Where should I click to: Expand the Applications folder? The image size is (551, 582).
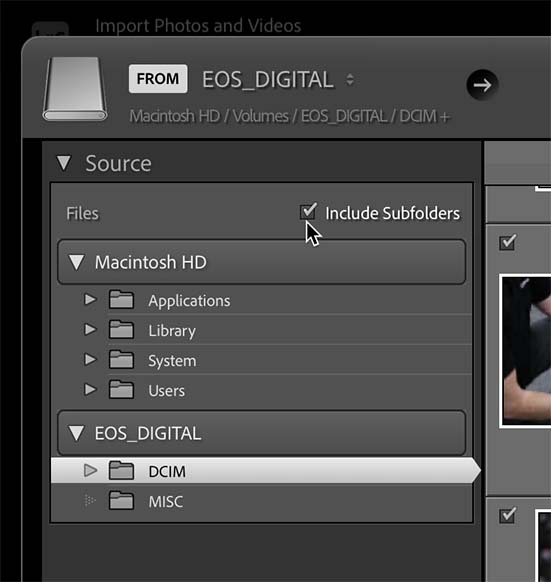point(90,299)
